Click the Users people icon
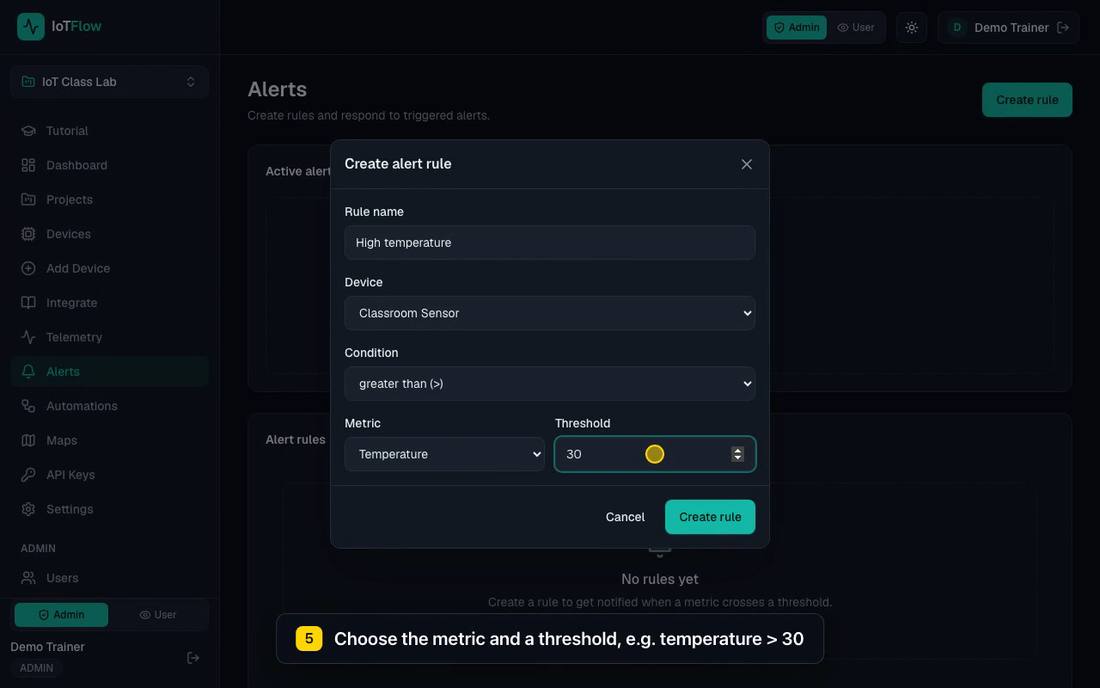Viewport: 1100px width, 688px height. 28,578
